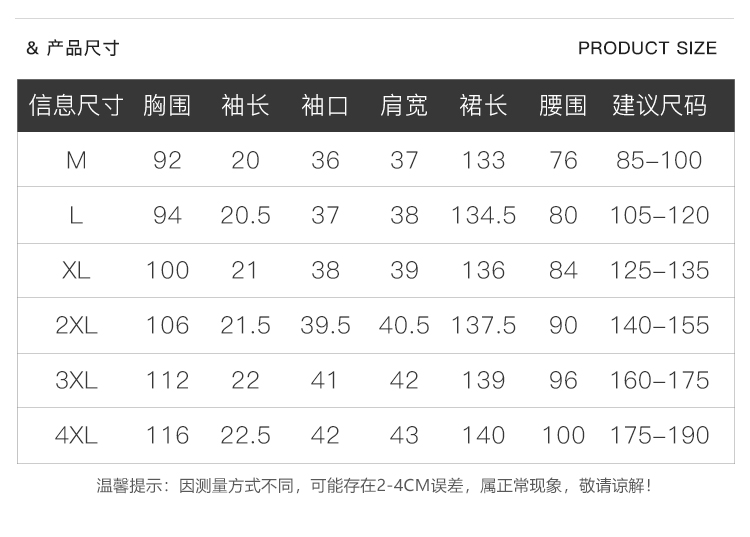Select the 胸围 column header
This screenshot has width=750, height=537.
[167, 105]
